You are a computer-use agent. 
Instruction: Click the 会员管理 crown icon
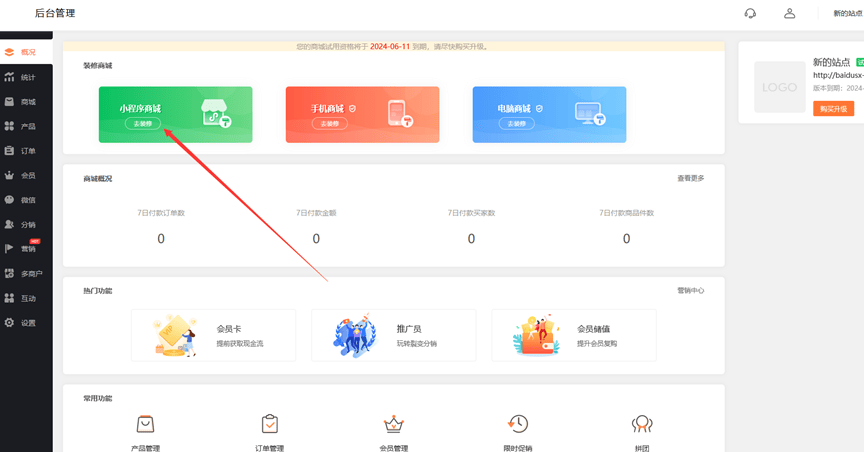tap(393, 424)
